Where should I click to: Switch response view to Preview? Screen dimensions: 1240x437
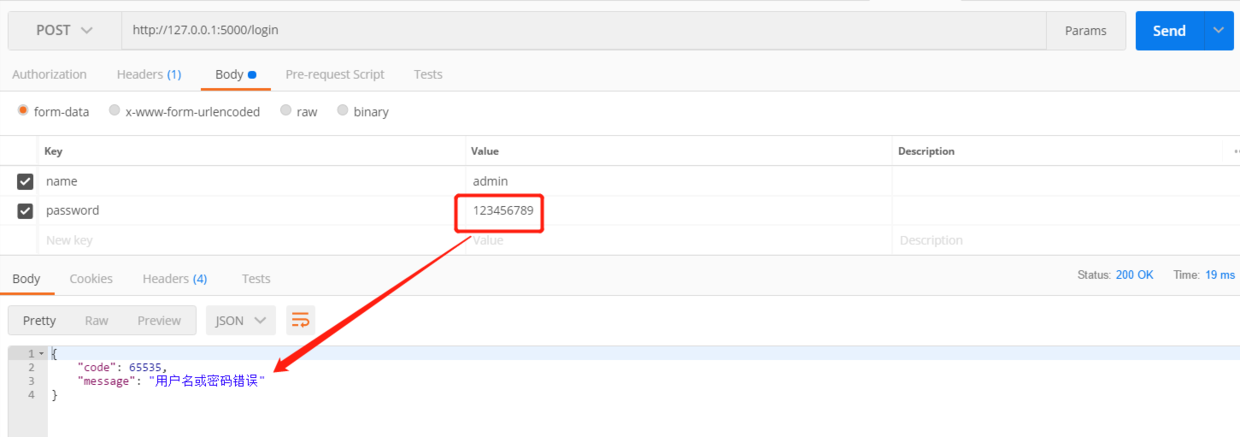click(x=159, y=320)
